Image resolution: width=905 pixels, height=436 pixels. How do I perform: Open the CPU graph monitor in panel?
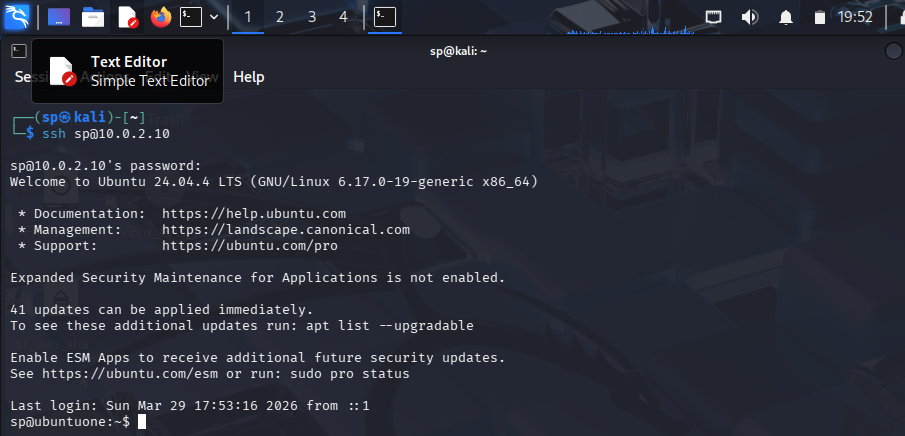(630, 30)
